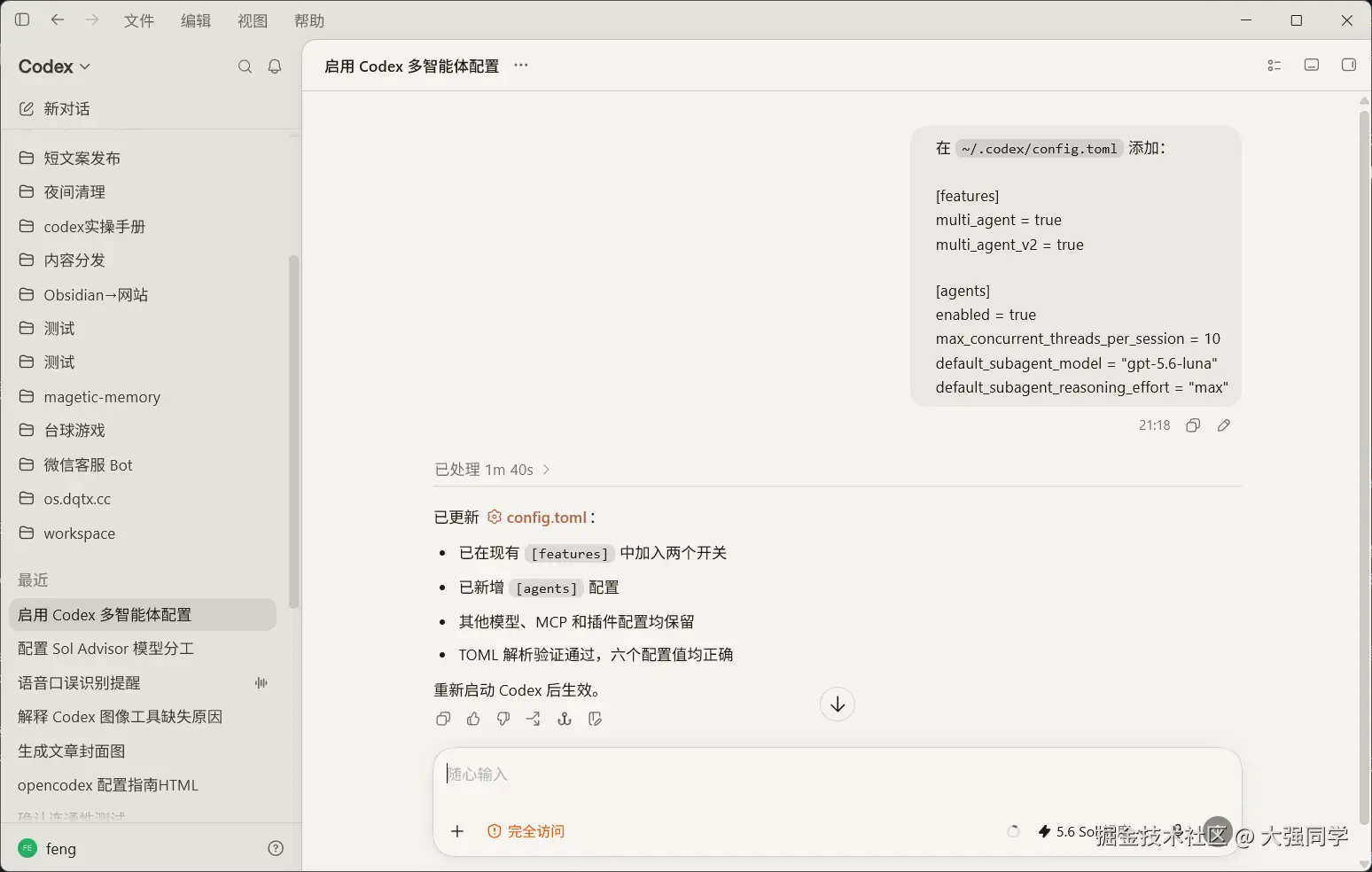The height and width of the screenshot is (872, 1372).
Task: Open the 编辑 menu
Action: [196, 20]
